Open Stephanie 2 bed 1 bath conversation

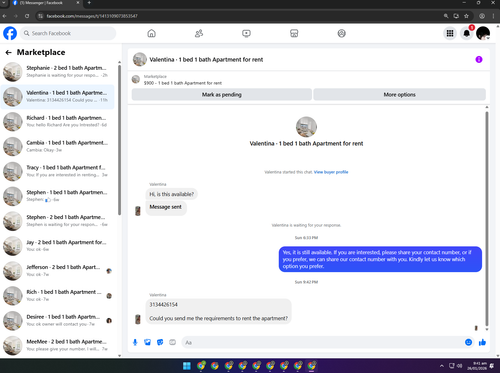(57, 72)
